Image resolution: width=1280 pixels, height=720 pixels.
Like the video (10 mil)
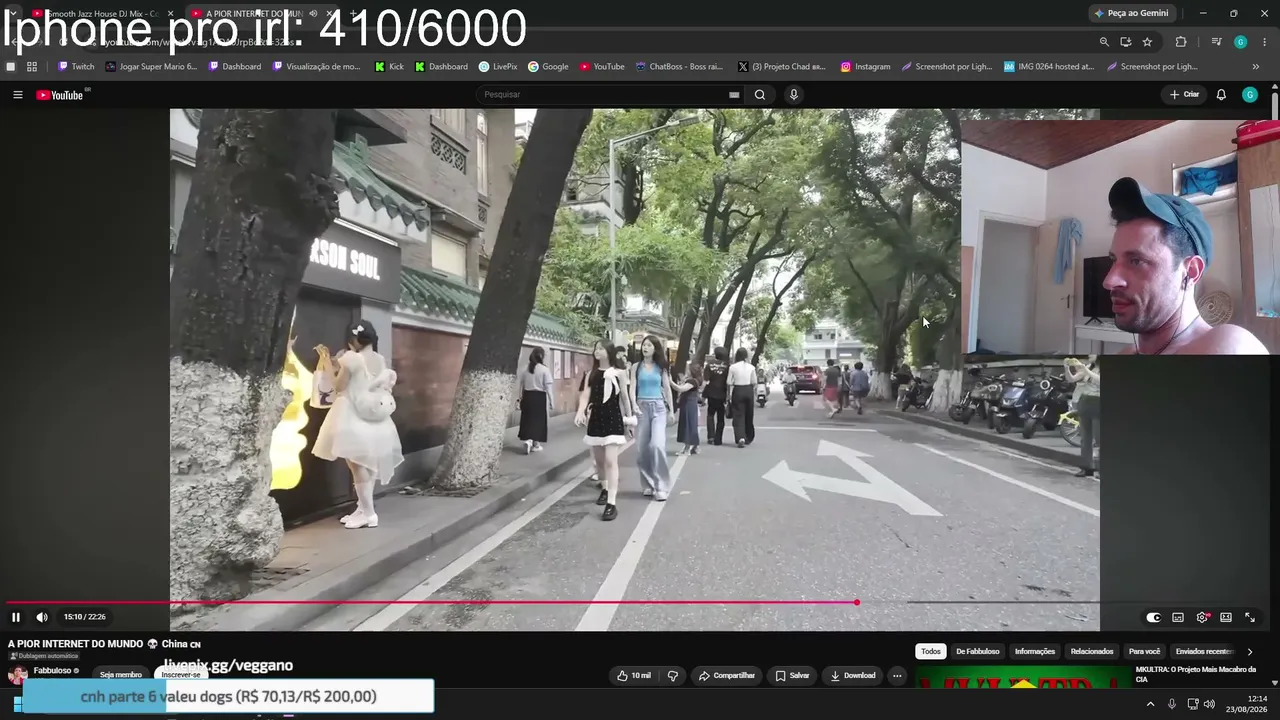(634, 676)
